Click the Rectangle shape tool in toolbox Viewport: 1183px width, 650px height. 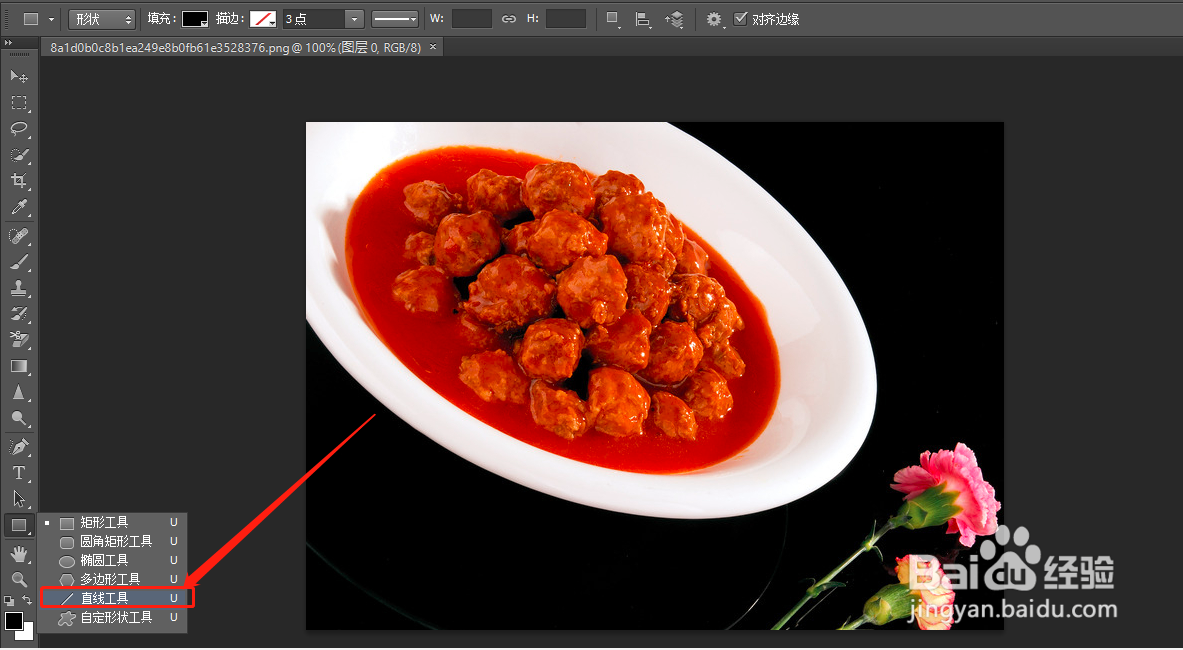coord(19,525)
